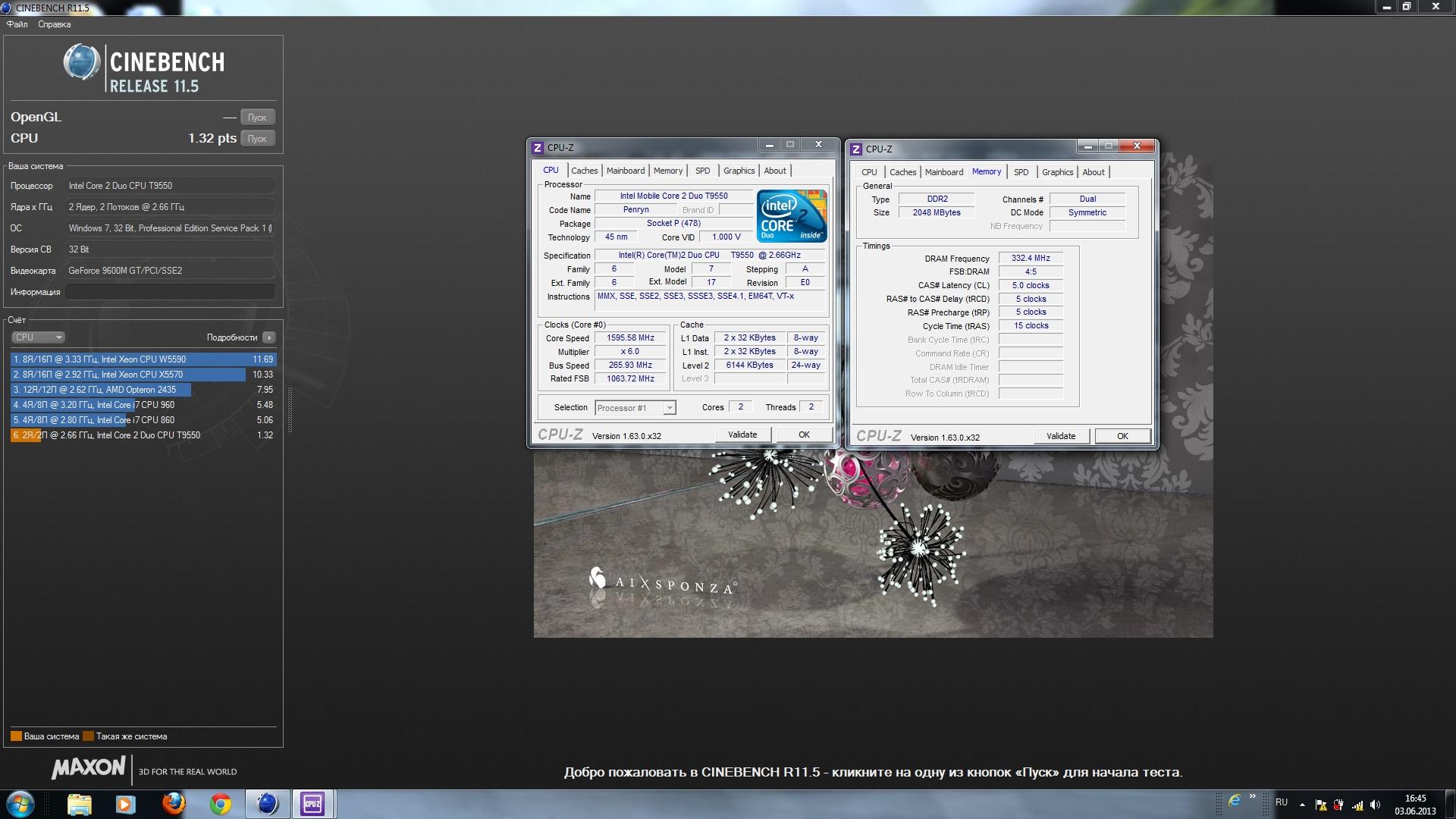Open Caches tab in left CPU-Z window
This screenshot has width=1456, height=819.
pyautogui.click(x=585, y=171)
